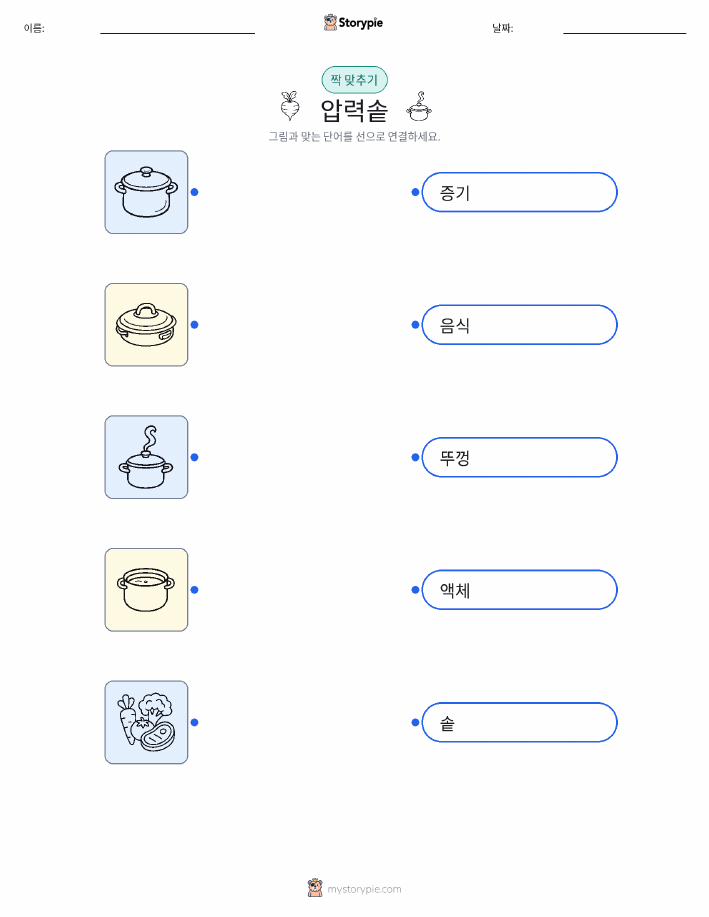Click the 짝 맞추기 badge
This screenshot has height=917, width=709.
354,80
